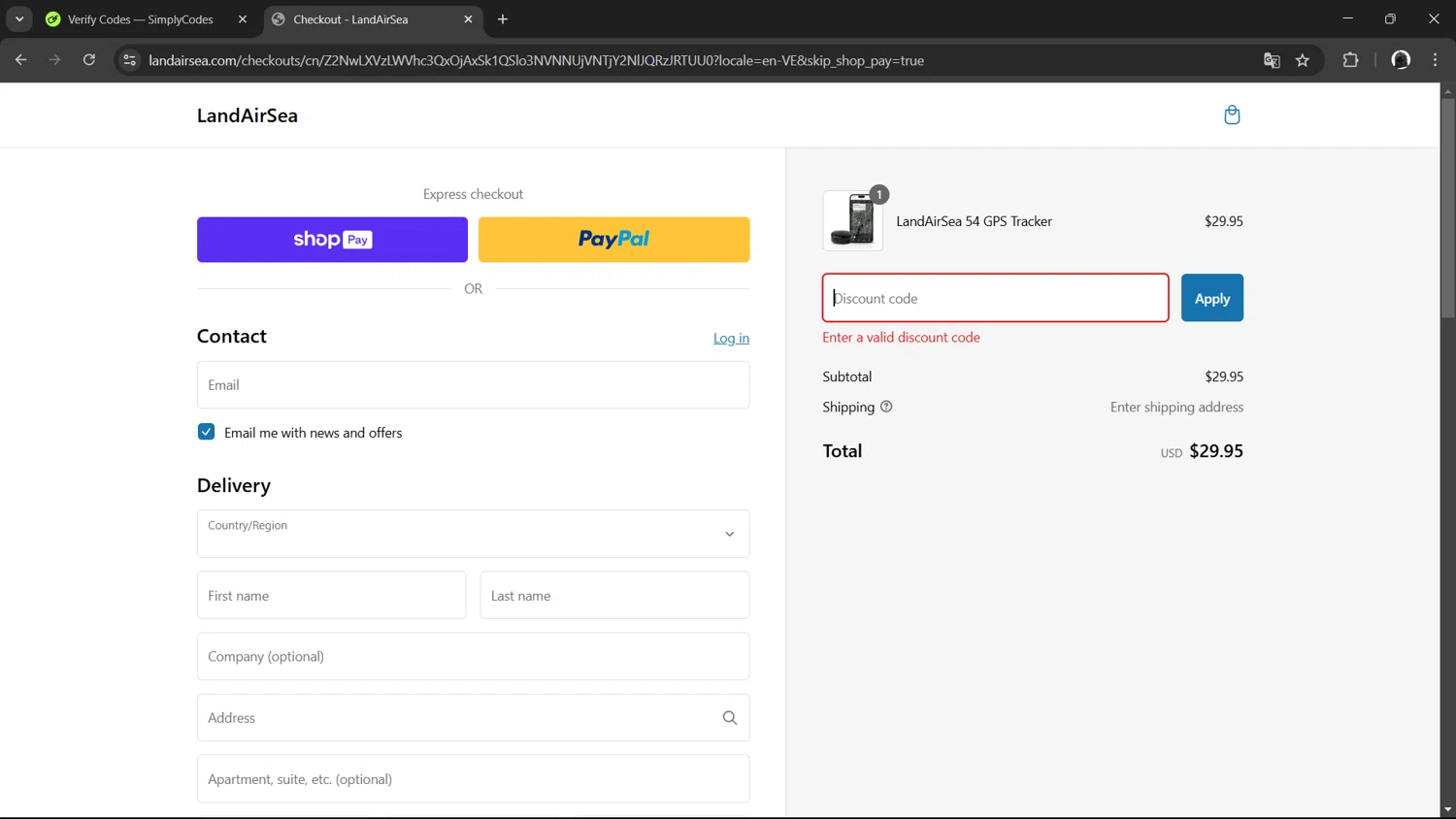Image resolution: width=1456 pixels, height=819 pixels.
Task: Expand the Country/Region dropdown
Action: pos(474,534)
